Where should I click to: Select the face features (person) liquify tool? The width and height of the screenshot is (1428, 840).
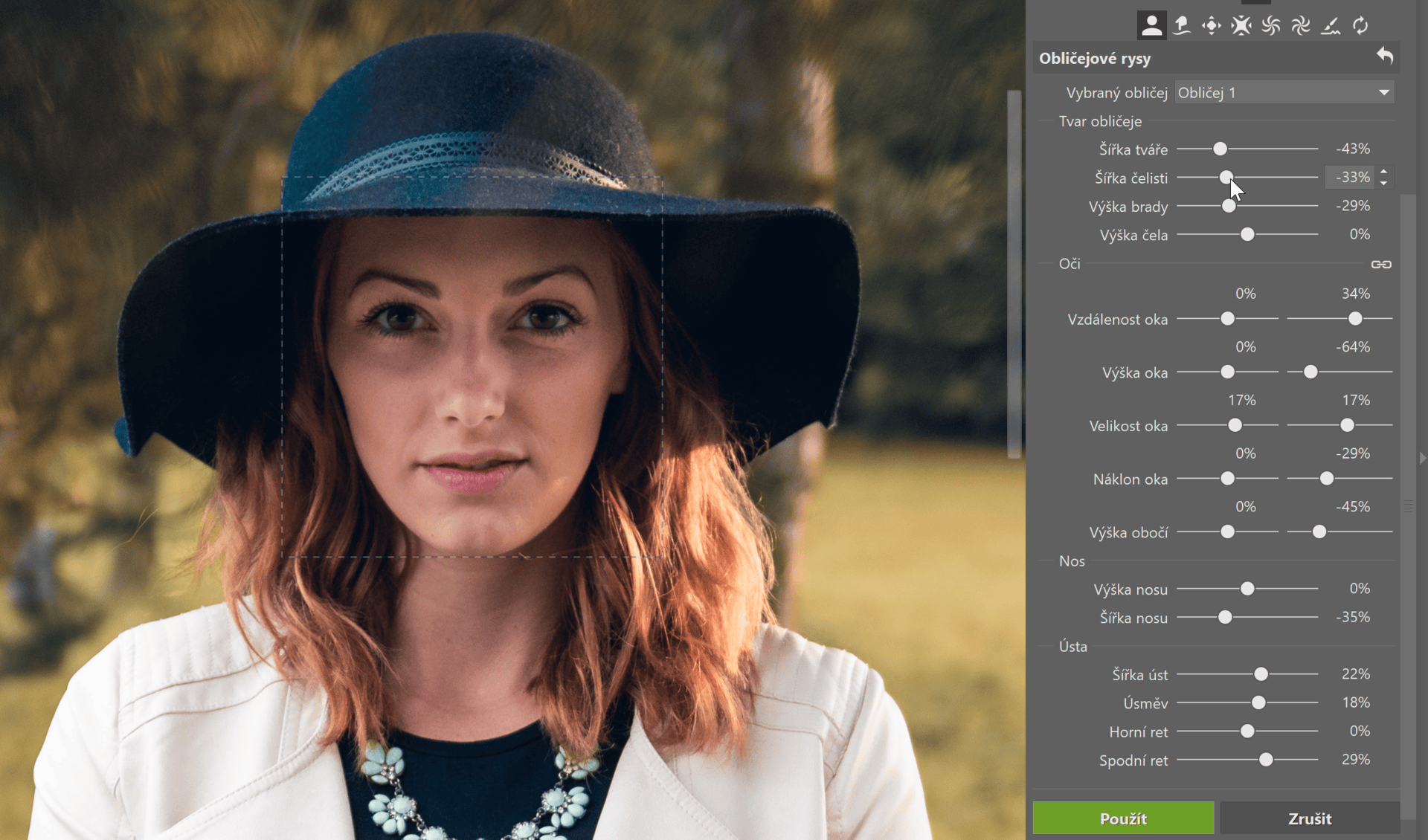point(1151,26)
